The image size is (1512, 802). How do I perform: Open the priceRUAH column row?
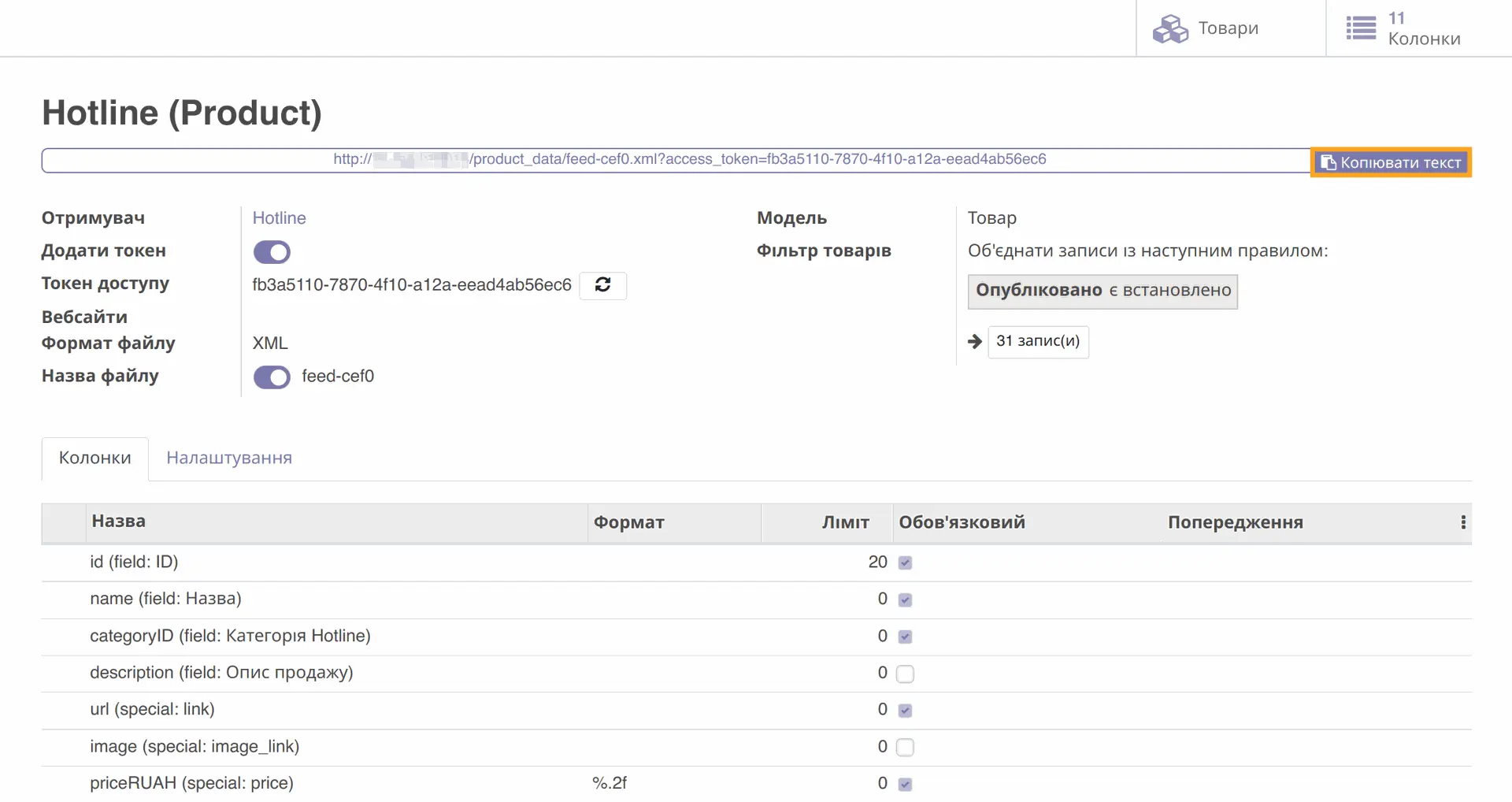pos(191,783)
